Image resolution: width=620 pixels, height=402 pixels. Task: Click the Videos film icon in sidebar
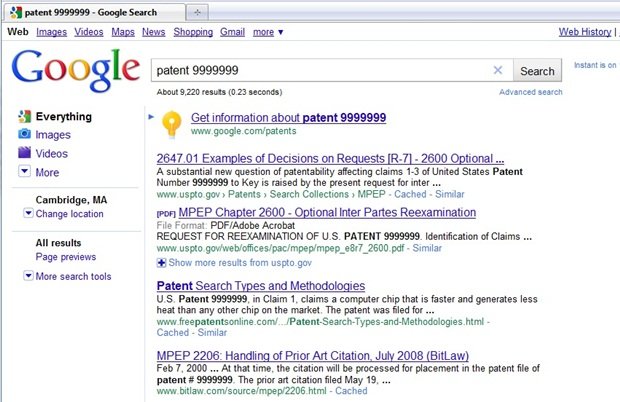(x=25, y=153)
